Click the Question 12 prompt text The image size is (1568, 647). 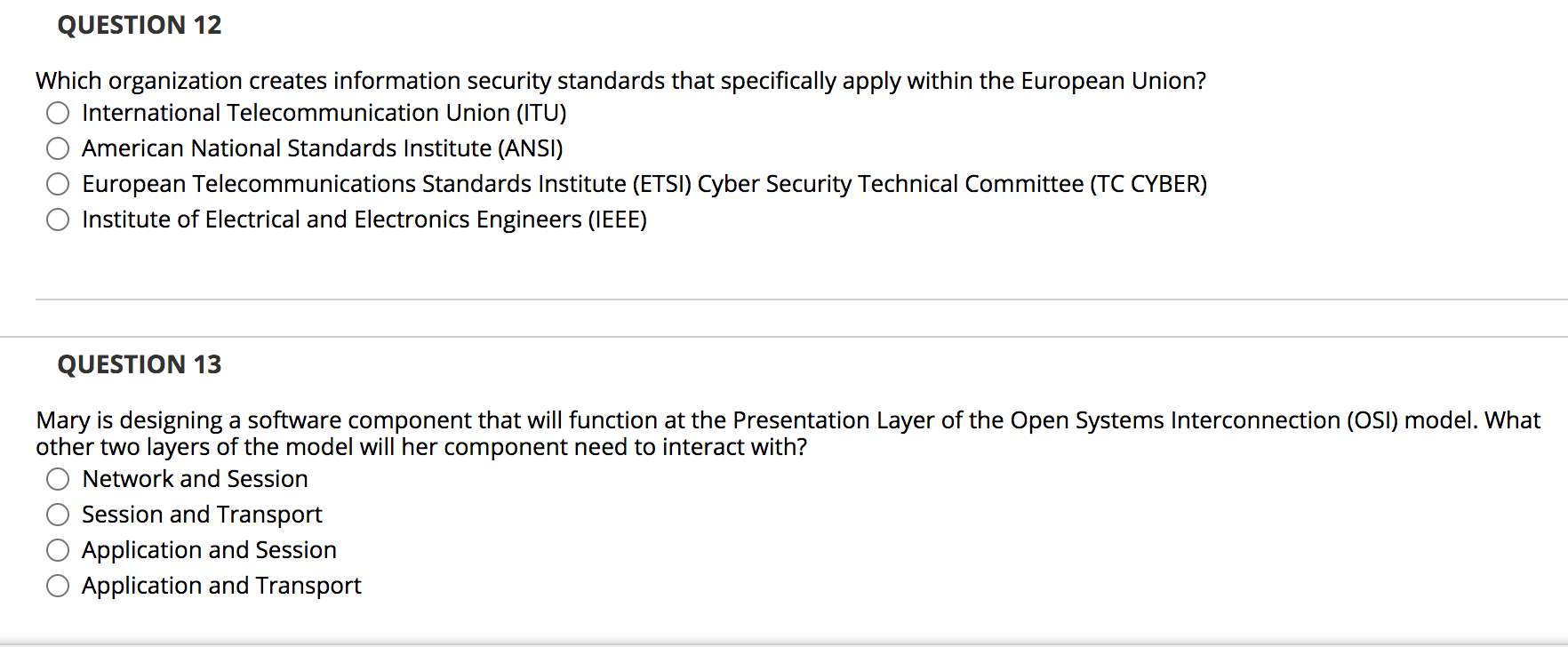620,81
